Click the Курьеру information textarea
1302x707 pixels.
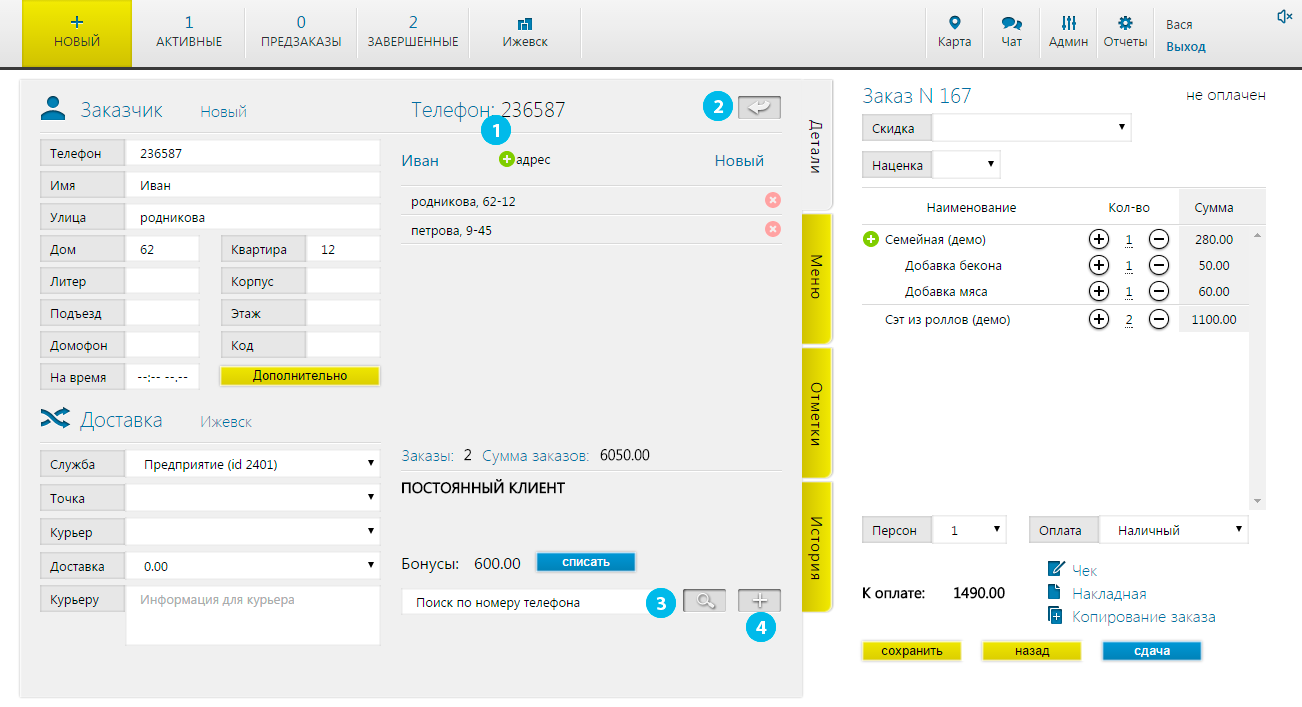[x=253, y=615]
